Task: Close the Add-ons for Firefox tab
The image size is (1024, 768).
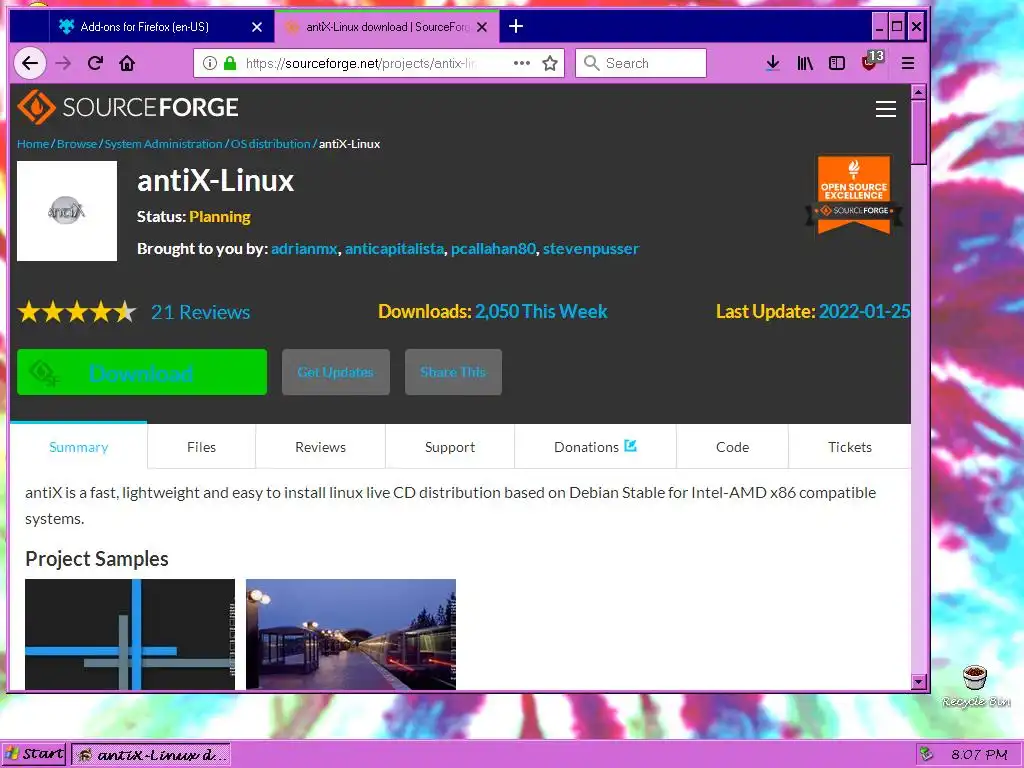Action: pyautogui.click(x=257, y=27)
